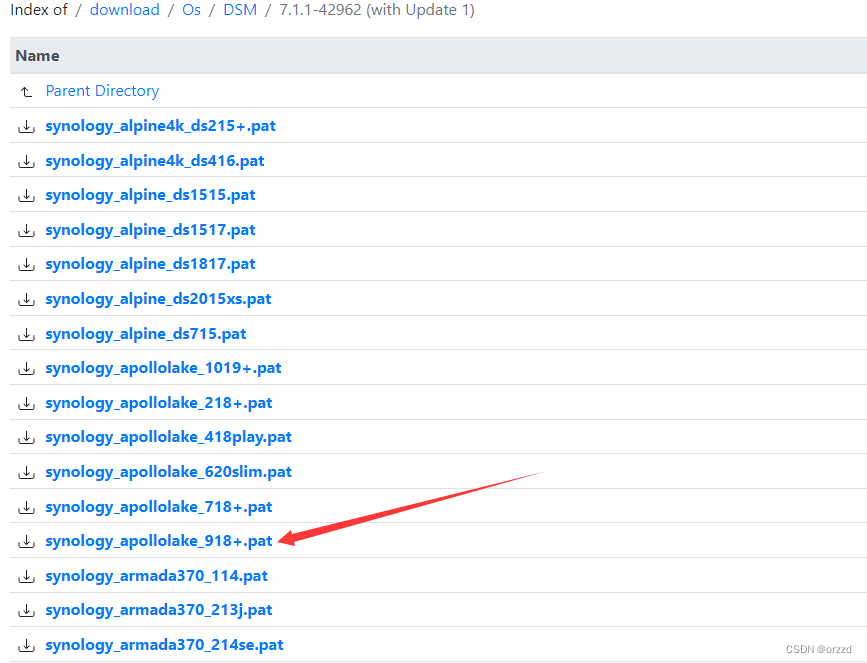867x663 pixels.
Task: Open synology_alpine_ds1515.pat link
Action: coord(150,195)
